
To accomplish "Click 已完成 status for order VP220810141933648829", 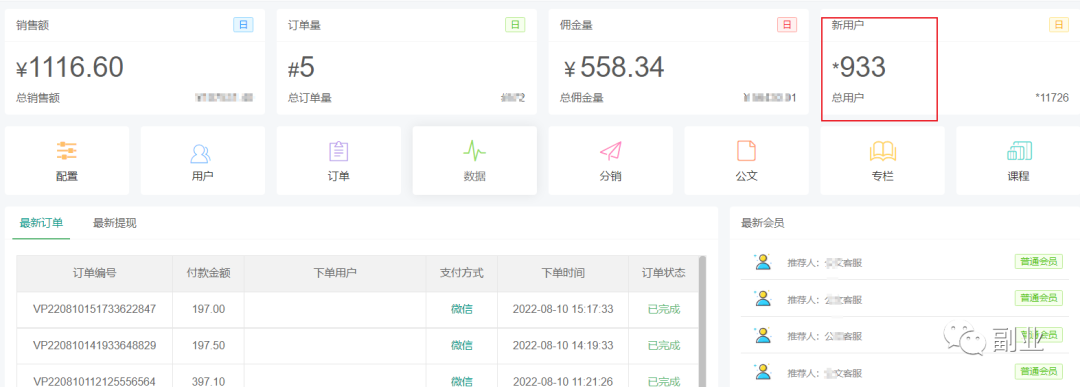I will point(664,345).
